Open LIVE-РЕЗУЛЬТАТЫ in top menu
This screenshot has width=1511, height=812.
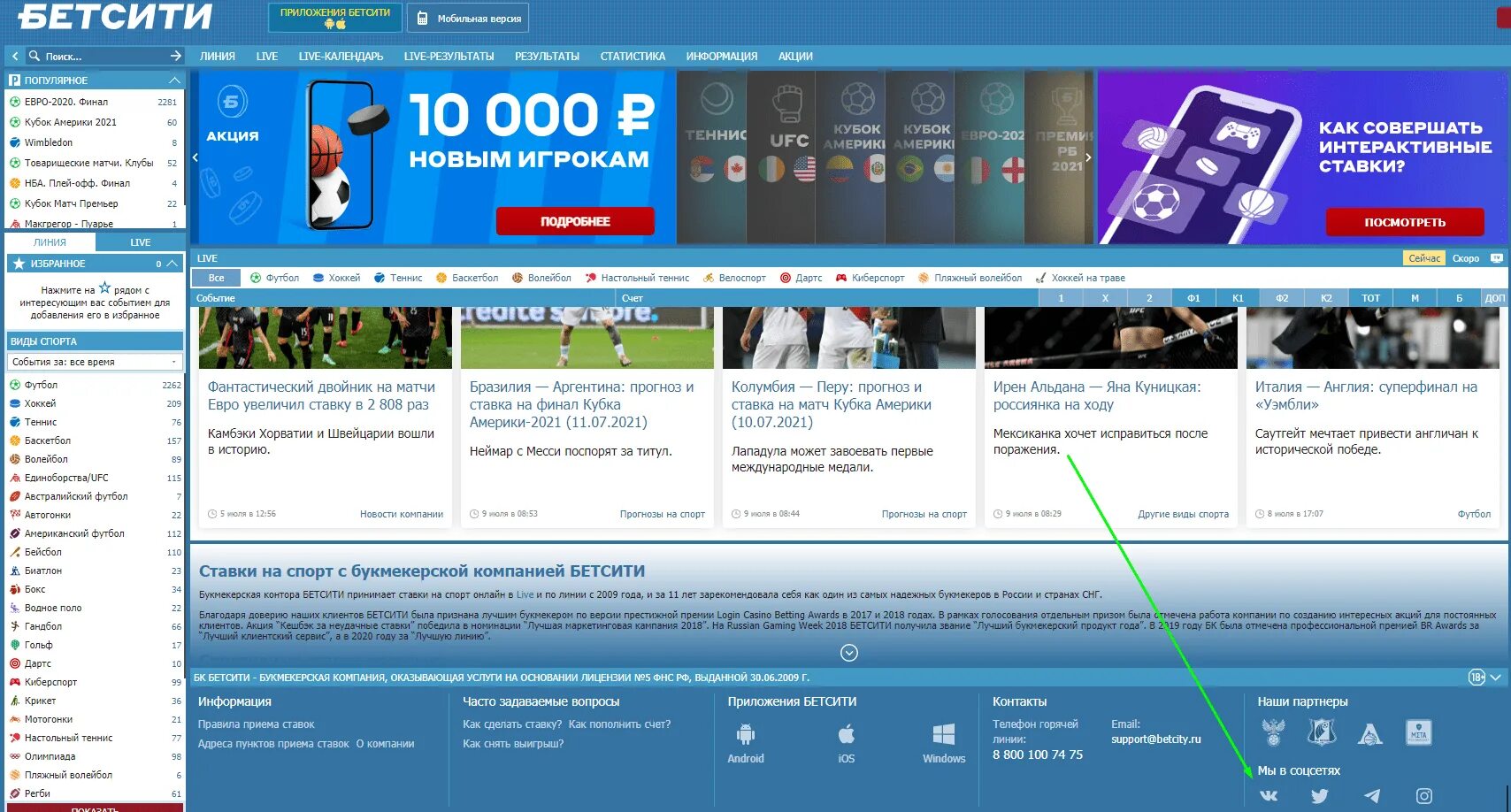click(x=449, y=56)
